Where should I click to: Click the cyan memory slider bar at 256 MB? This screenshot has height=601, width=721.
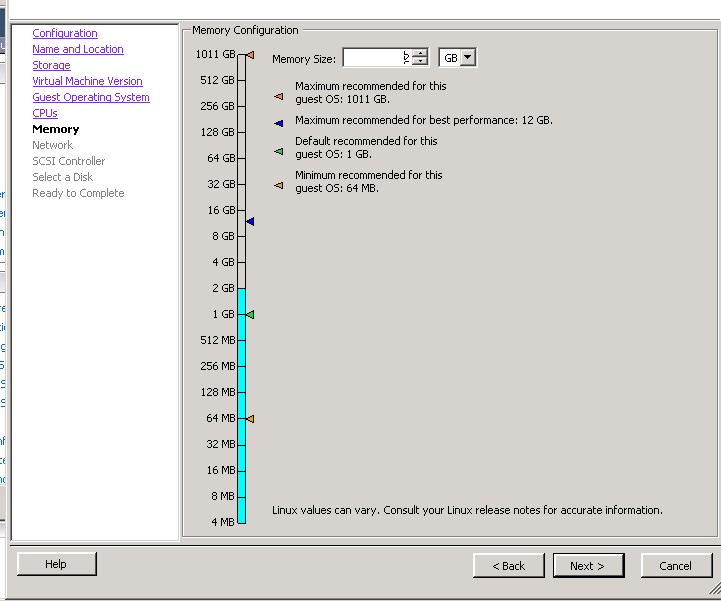tap(241, 366)
